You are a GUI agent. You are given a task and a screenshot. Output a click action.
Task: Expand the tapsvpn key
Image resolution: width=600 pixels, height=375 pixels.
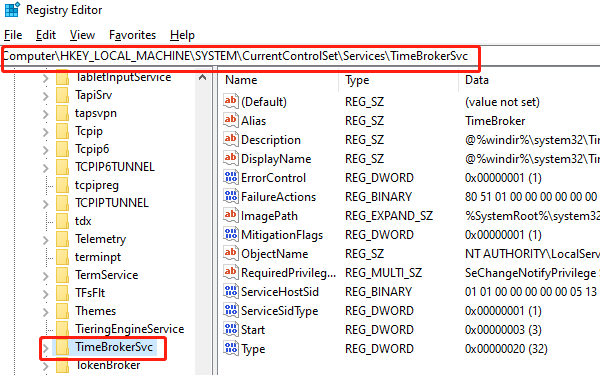(46, 114)
